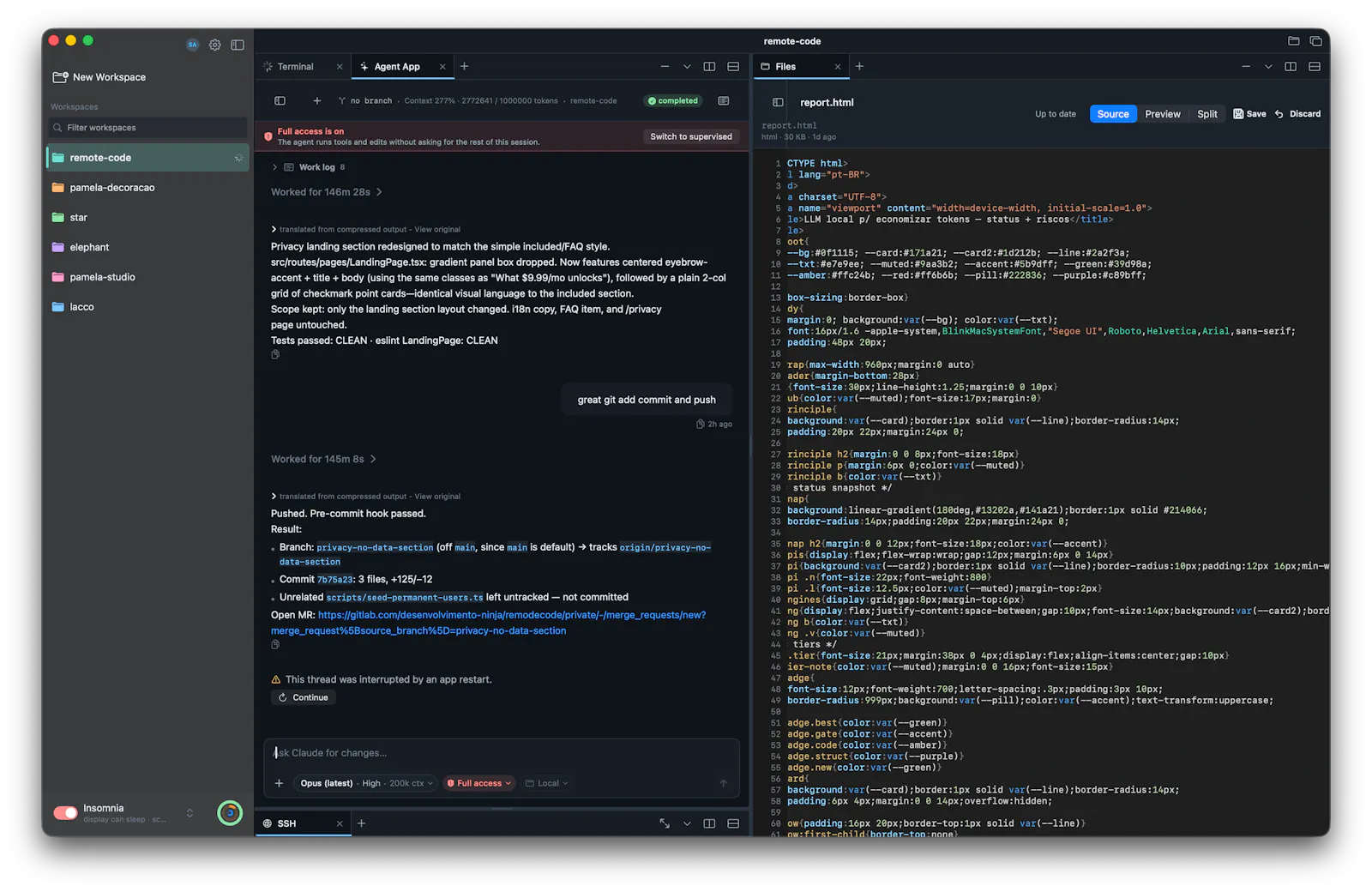Focus the Filter workspaces search field

(147, 128)
